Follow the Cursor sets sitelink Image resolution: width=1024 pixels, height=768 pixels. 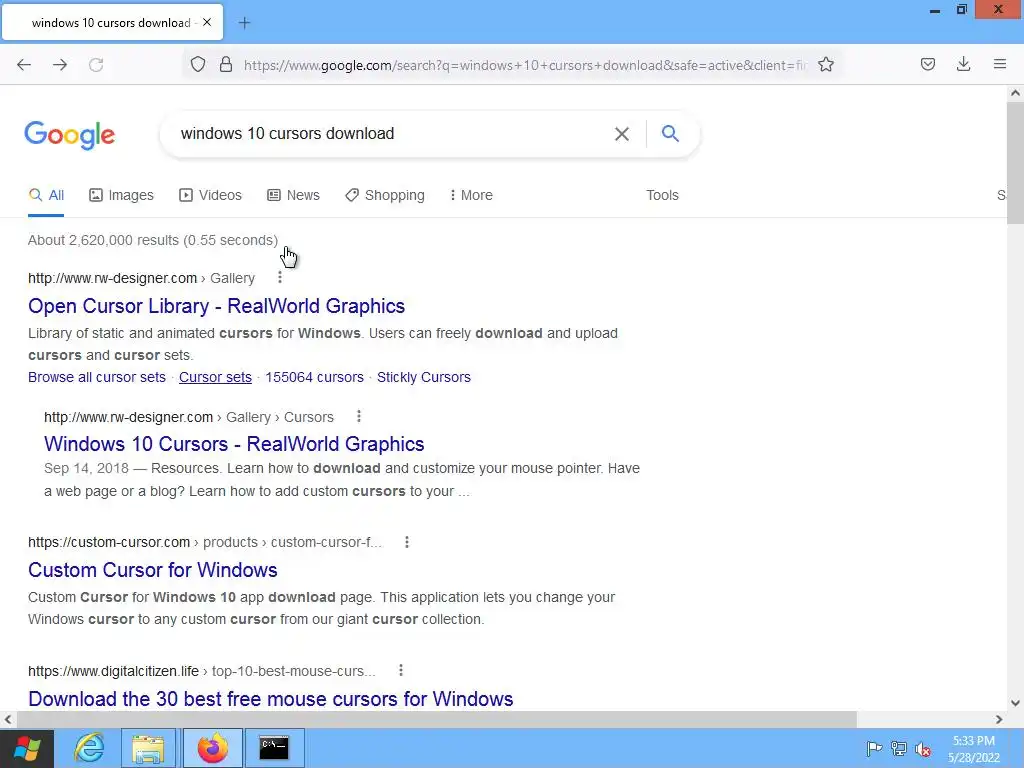216,377
